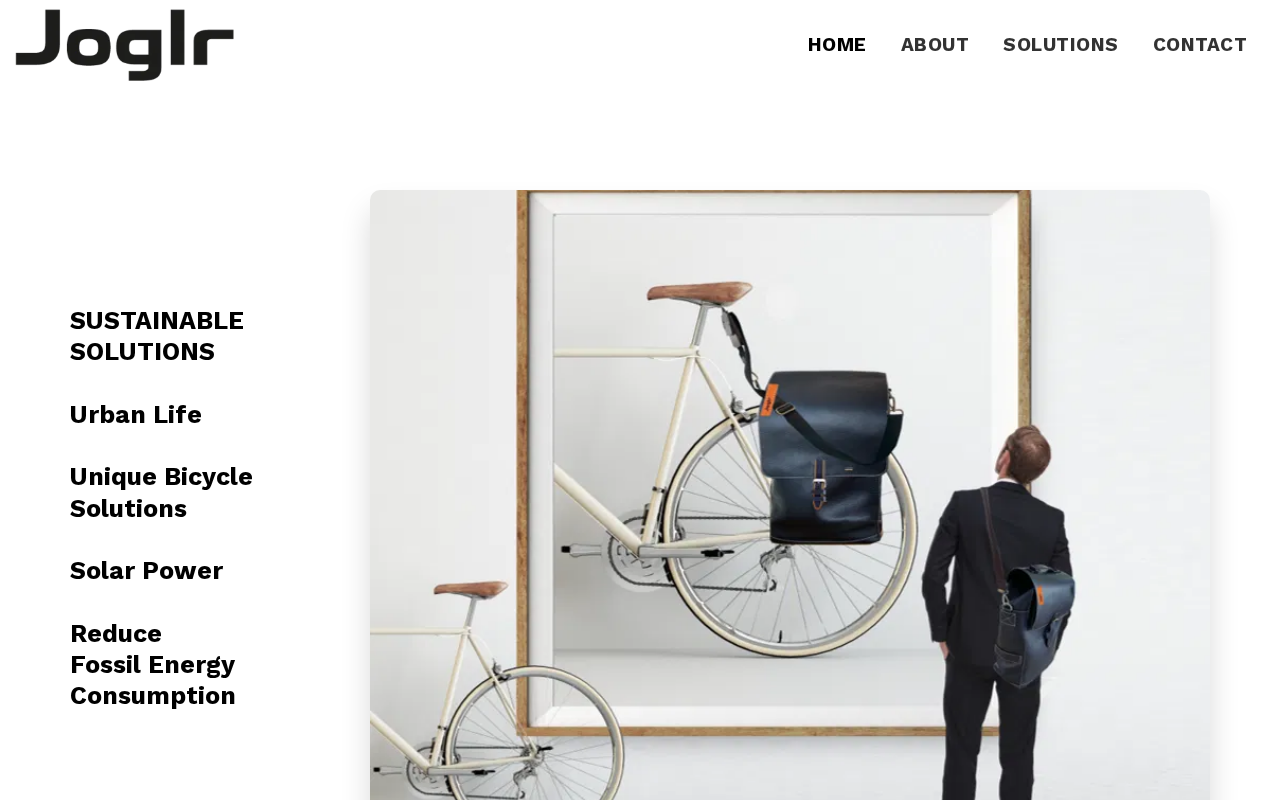The width and height of the screenshot is (1280, 800).
Task: Click the SUSTAINABLE SOLUTIONS heading
Action: [157, 336]
